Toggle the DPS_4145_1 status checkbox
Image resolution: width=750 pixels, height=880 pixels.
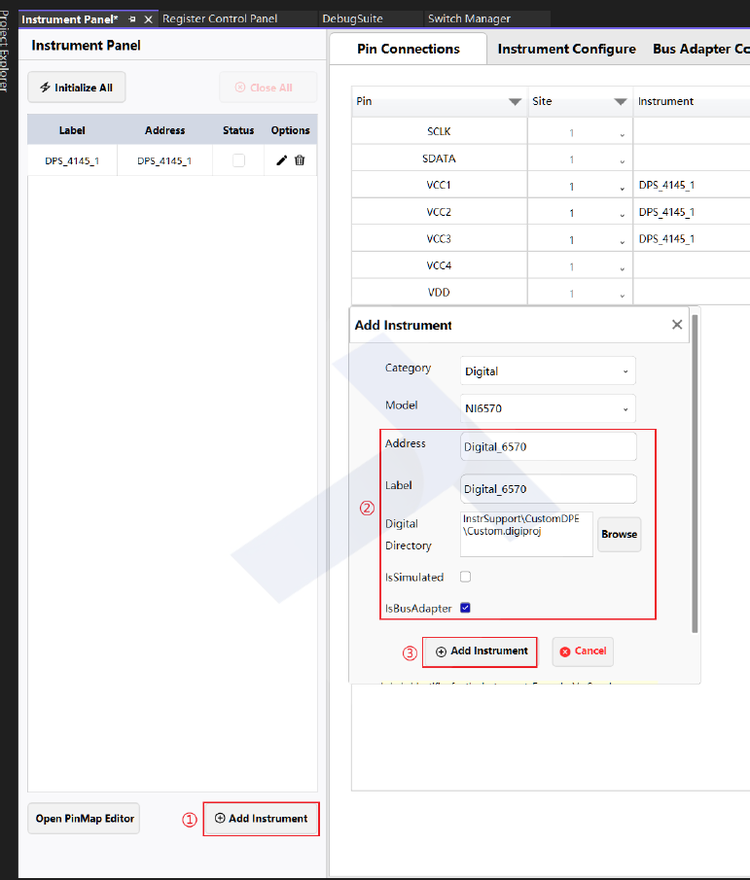[238, 160]
